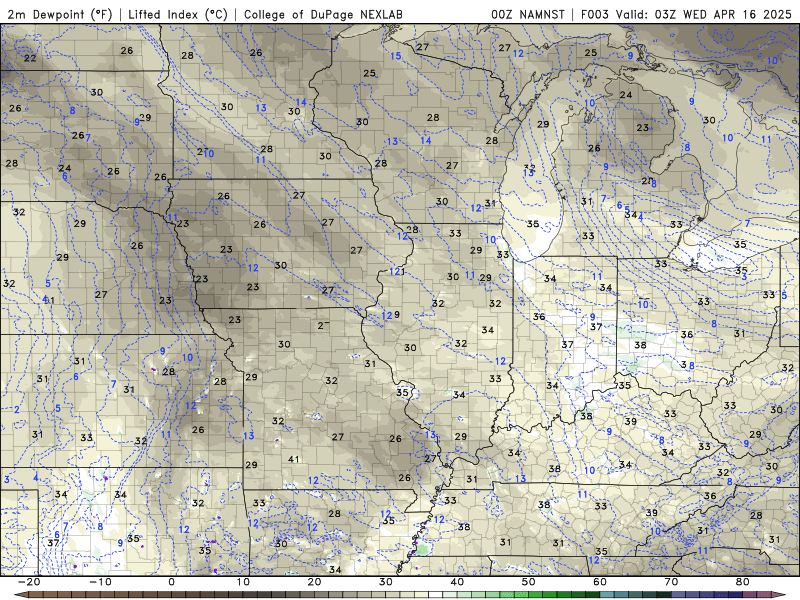Click the black dewpoint value 41 on the map
Image resolution: width=800 pixels, height=600 pixels.
[x=293, y=459]
